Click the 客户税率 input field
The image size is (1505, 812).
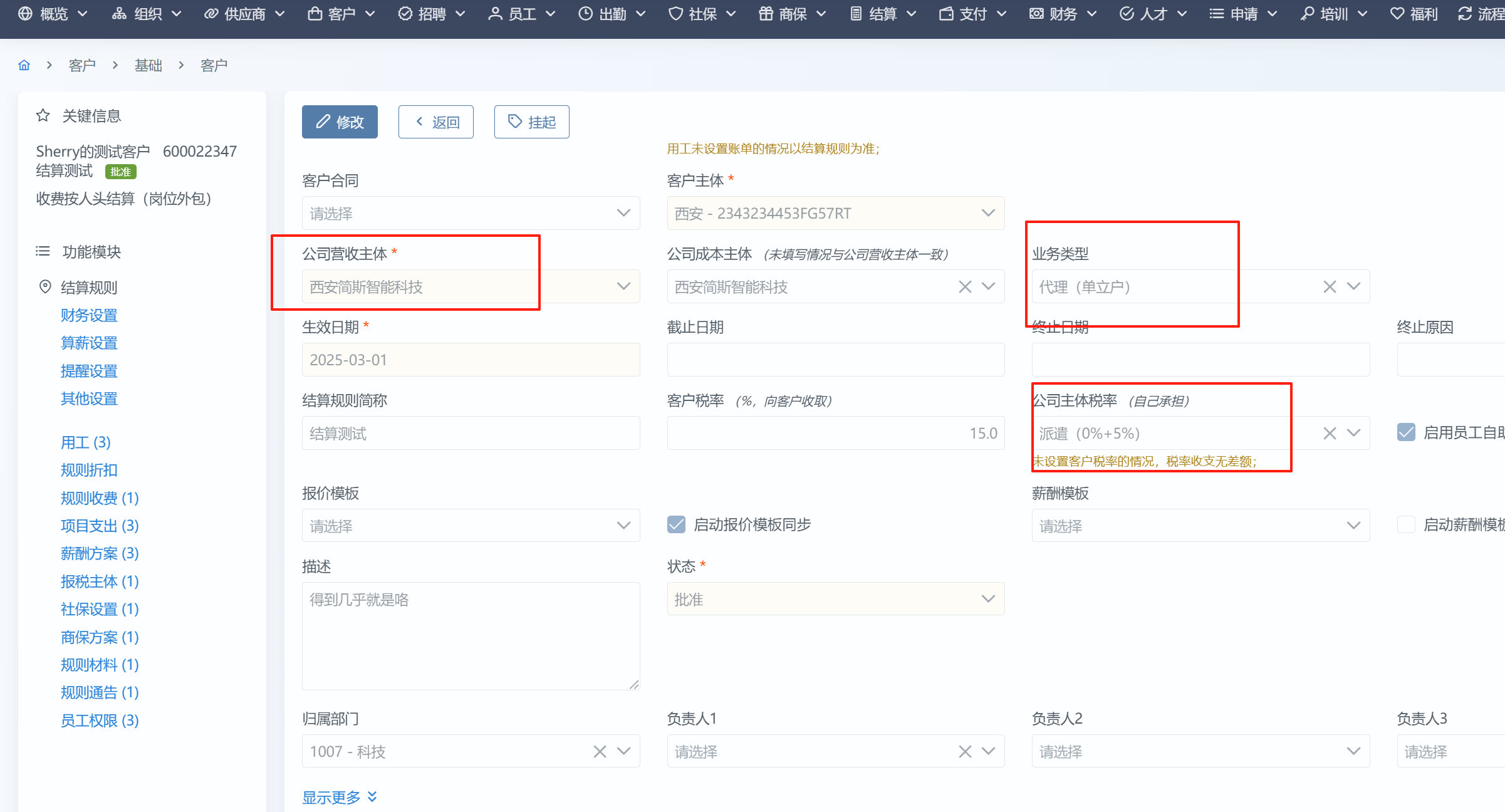[835, 433]
